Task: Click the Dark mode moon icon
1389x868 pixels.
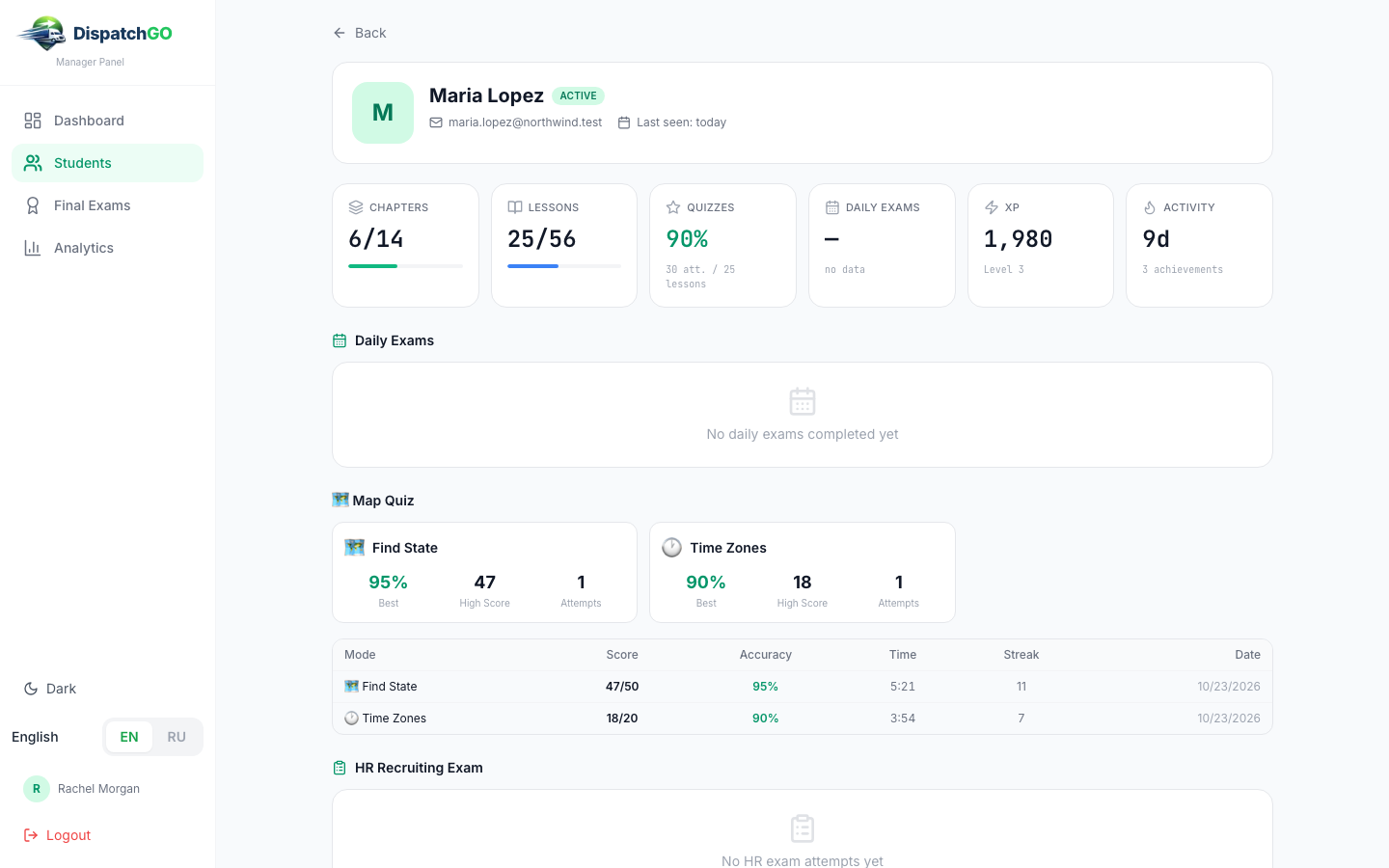Action: pyautogui.click(x=31, y=689)
